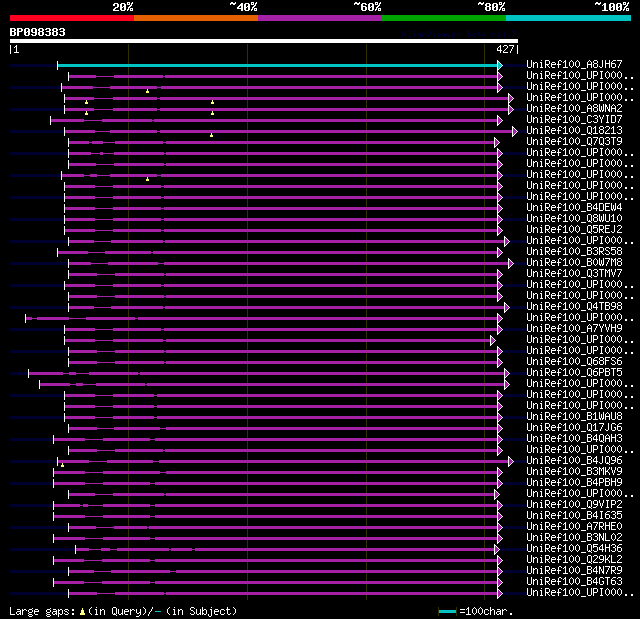Select the UniRef100_Q54H36 label
Viewport: 640px width, 619px height.
[x=574, y=549]
